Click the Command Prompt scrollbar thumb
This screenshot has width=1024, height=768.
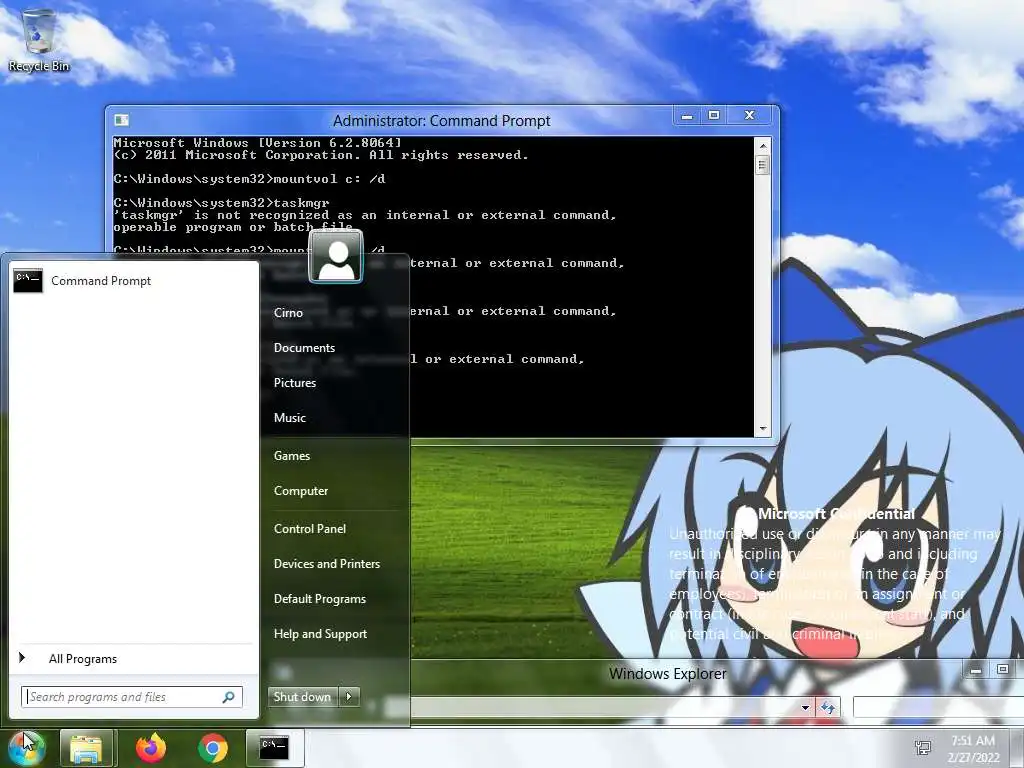coord(762,165)
